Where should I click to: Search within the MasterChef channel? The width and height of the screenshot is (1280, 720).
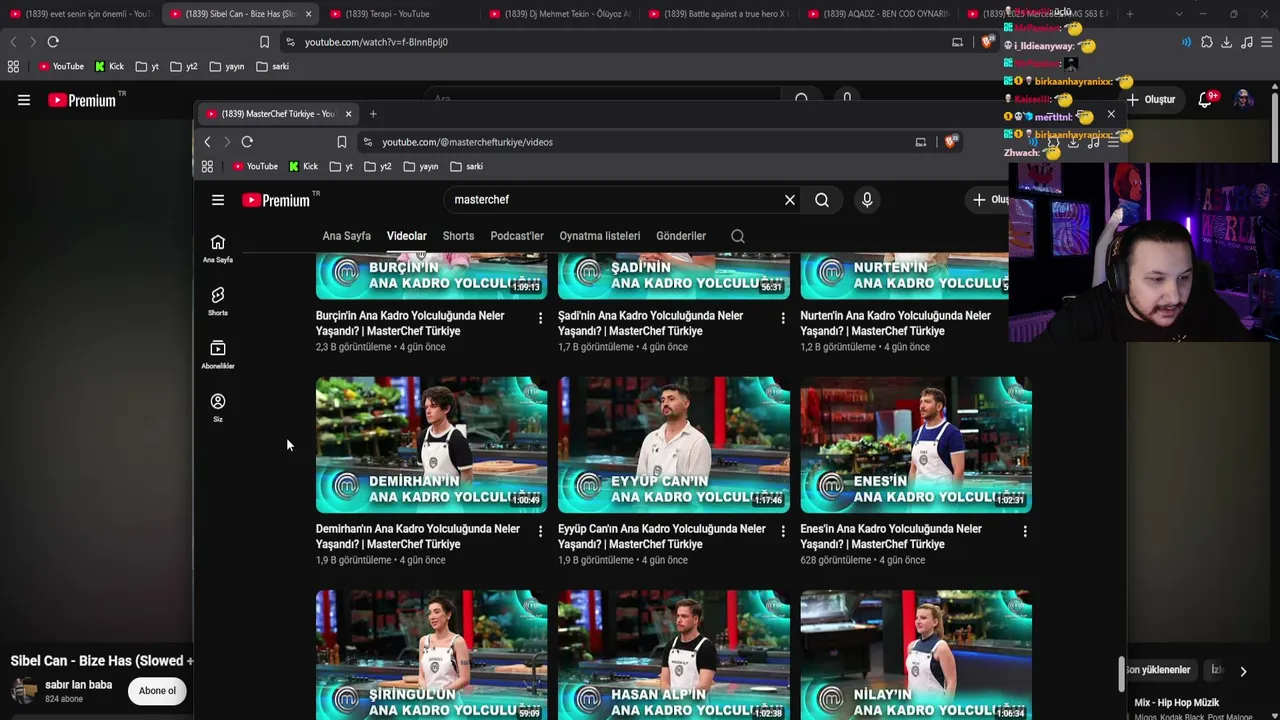[738, 236]
